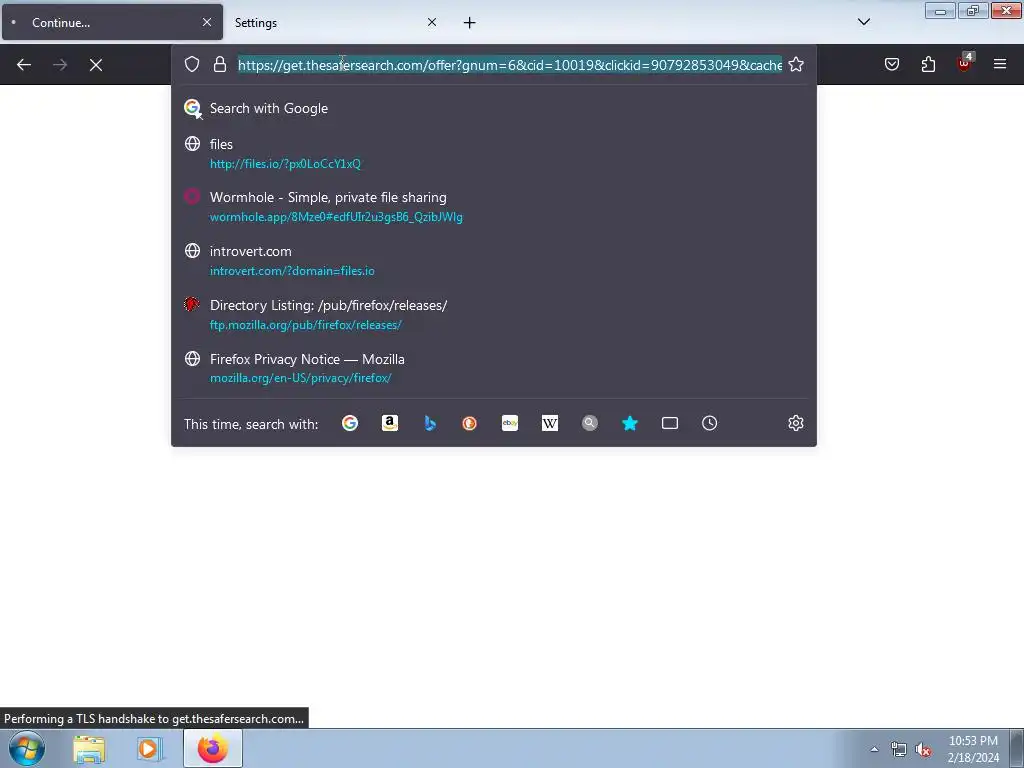Image resolution: width=1024 pixels, height=768 pixels.
Task: Open Windows Explorer from taskbar
Action: point(89,748)
